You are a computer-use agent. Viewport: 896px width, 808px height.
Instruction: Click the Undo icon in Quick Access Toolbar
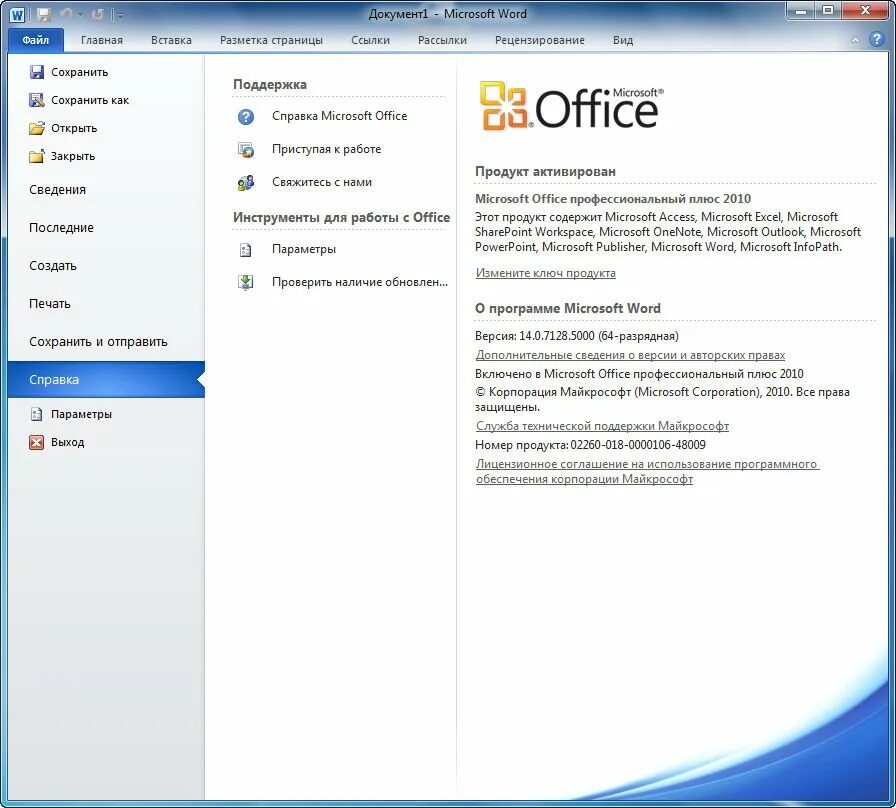click(67, 14)
